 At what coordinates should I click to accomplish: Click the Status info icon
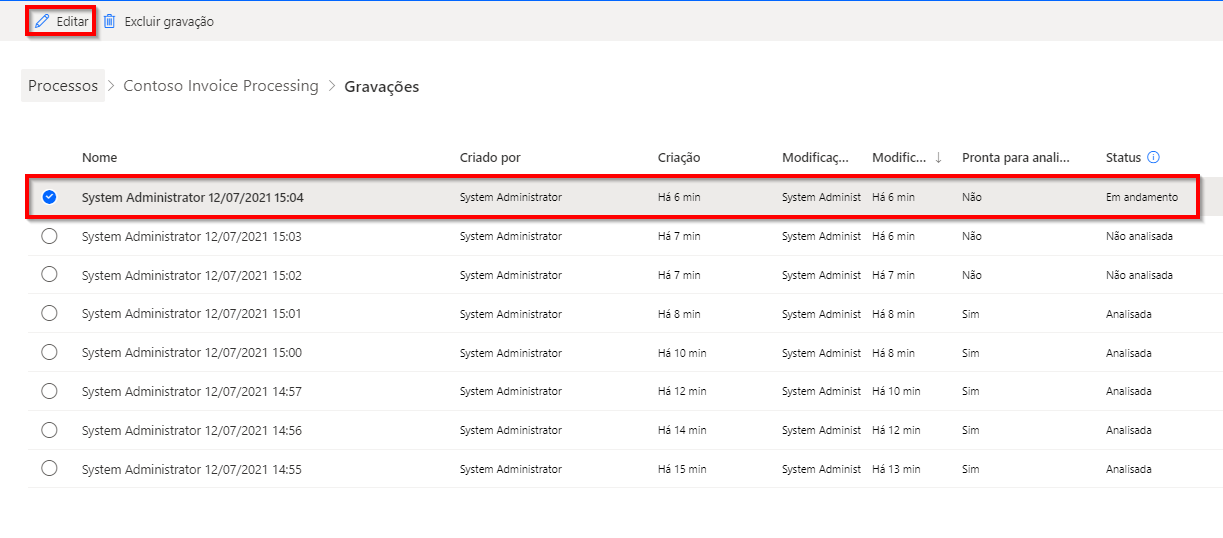(x=1153, y=158)
